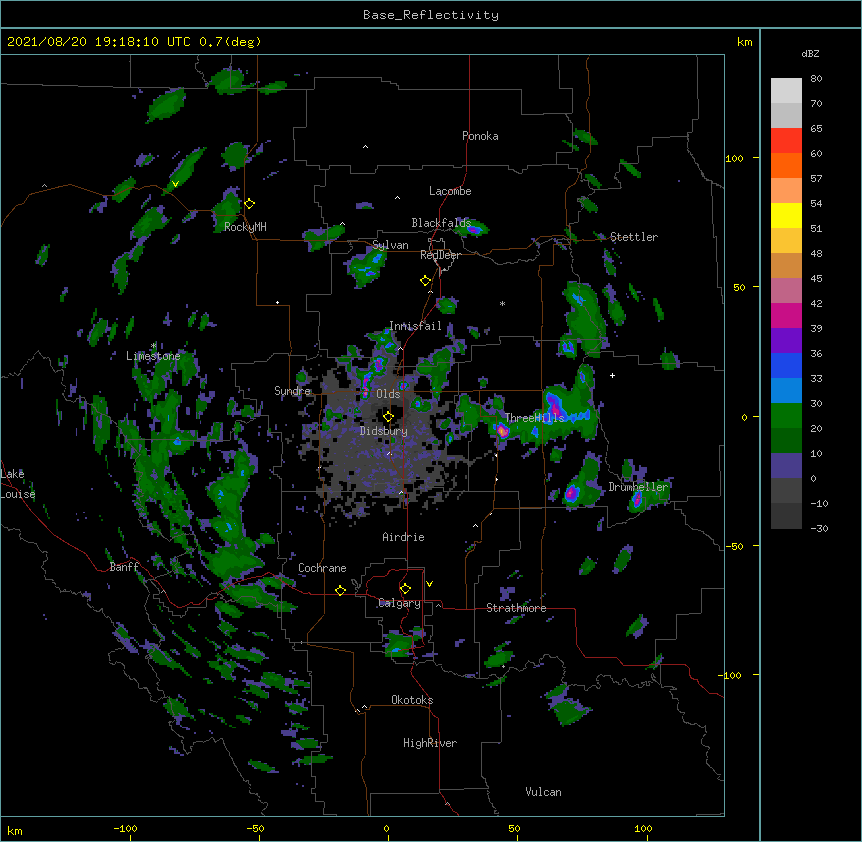Click the yellow diamond marker below RedDeer
Viewport: 862px width, 842px height.
click(426, 281)
